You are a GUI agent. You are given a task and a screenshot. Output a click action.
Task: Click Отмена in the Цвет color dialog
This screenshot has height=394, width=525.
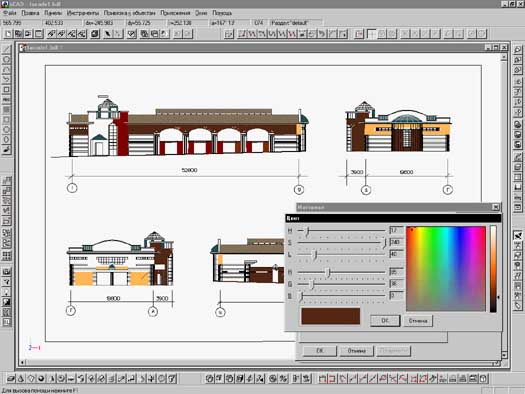coord(418,321)
